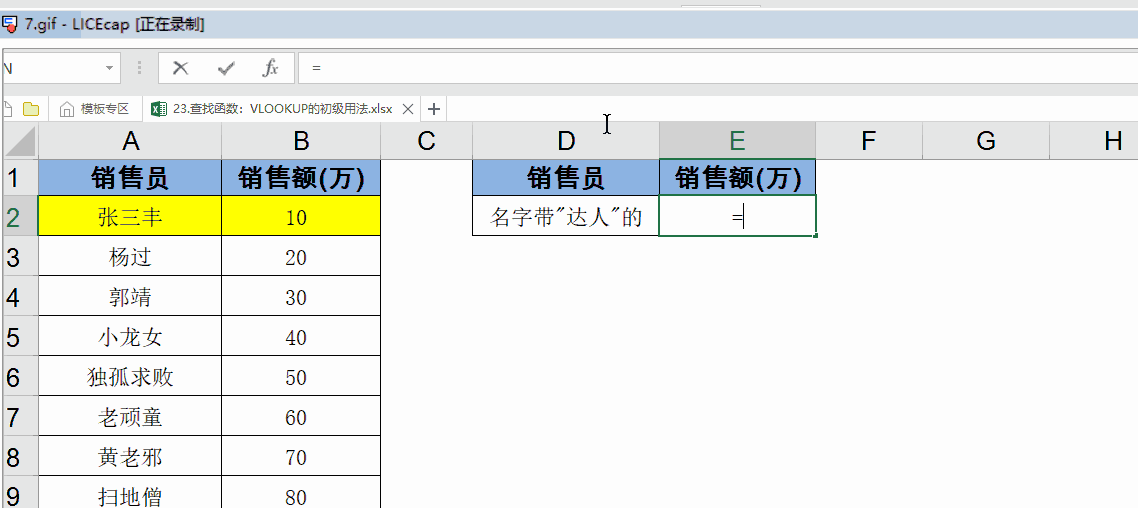The image size is (1138, 508).
Task: Click the LICEcap icon in title bar
Action: [10, 24]
